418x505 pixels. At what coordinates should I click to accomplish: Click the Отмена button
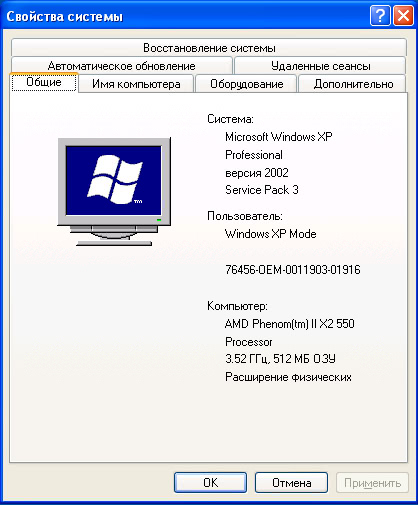(291, 482)
